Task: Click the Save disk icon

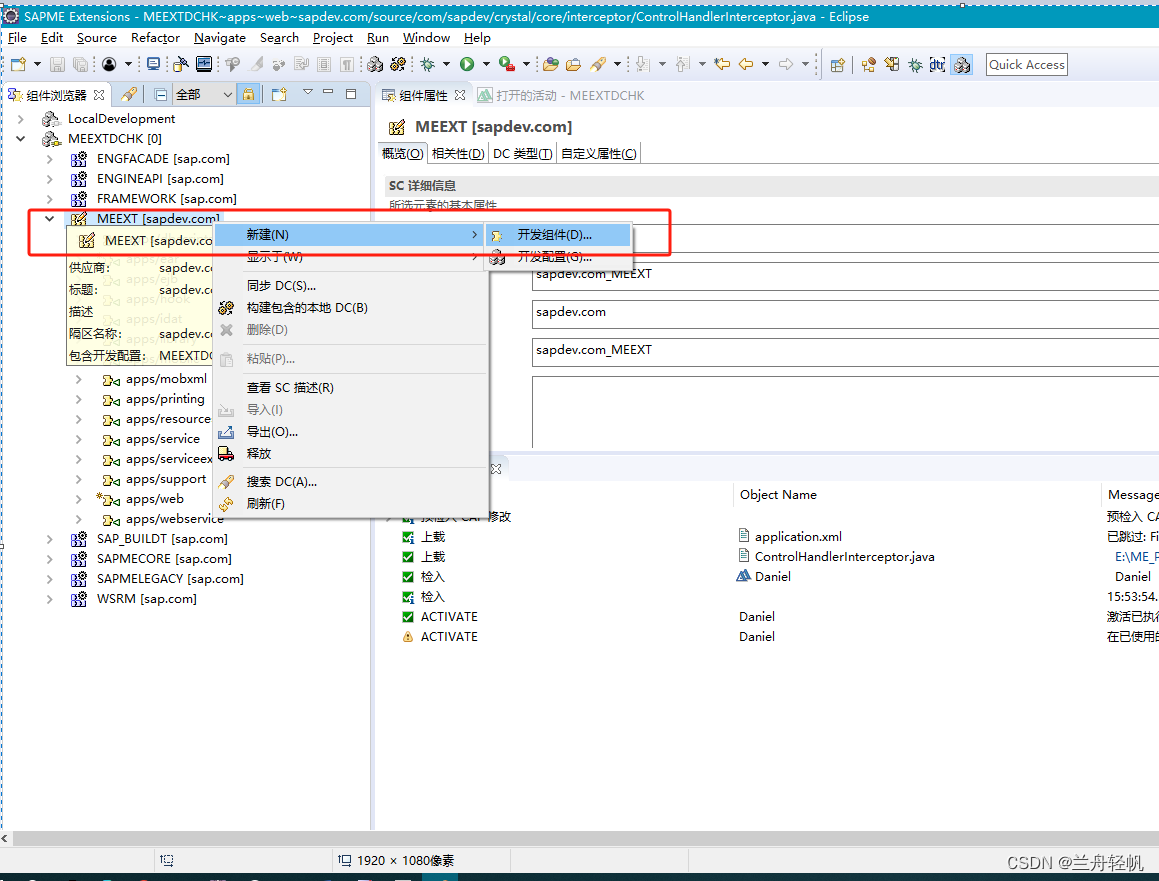Action: pos(58,64)
